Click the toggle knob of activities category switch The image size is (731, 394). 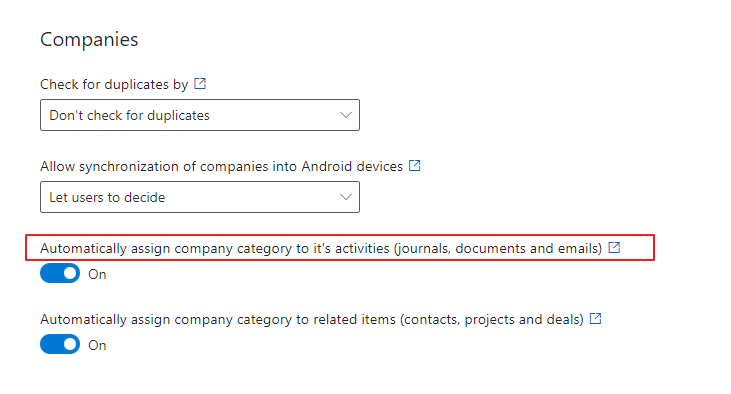(x=70, y=274)
